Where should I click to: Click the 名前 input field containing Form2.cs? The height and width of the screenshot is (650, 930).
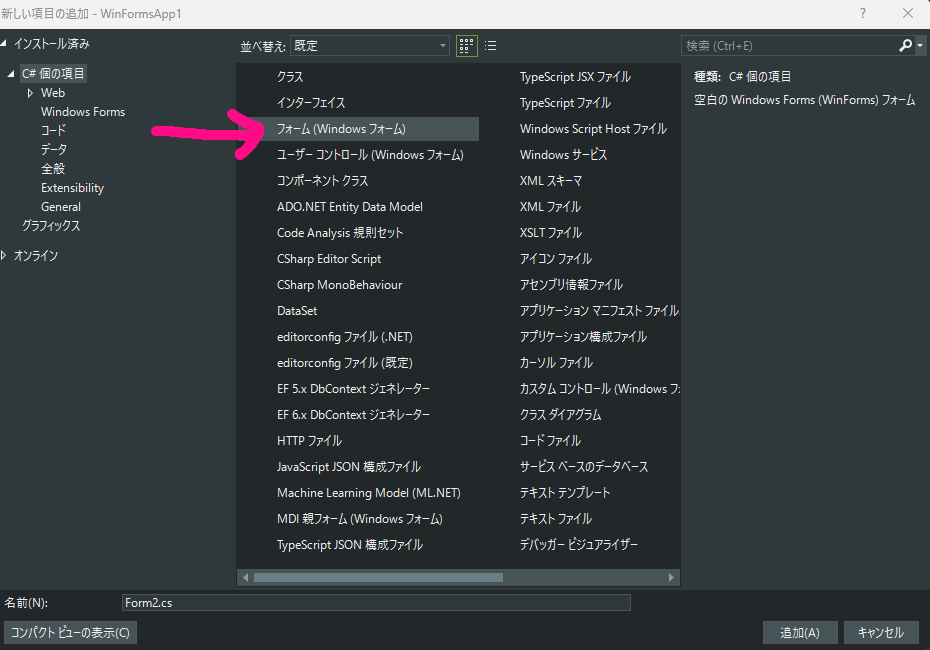(376, 603)
